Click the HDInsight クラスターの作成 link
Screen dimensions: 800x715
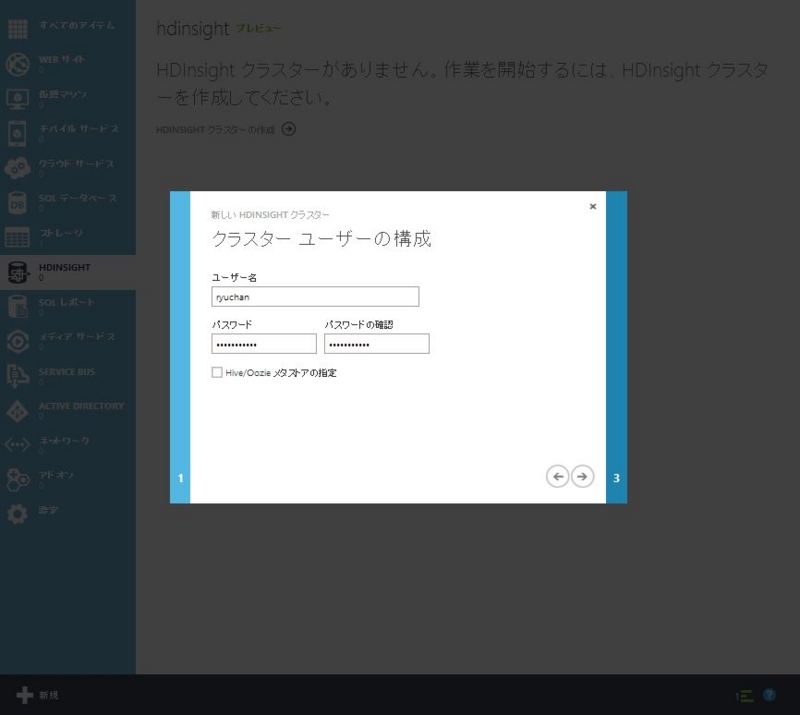click(215, 129)
